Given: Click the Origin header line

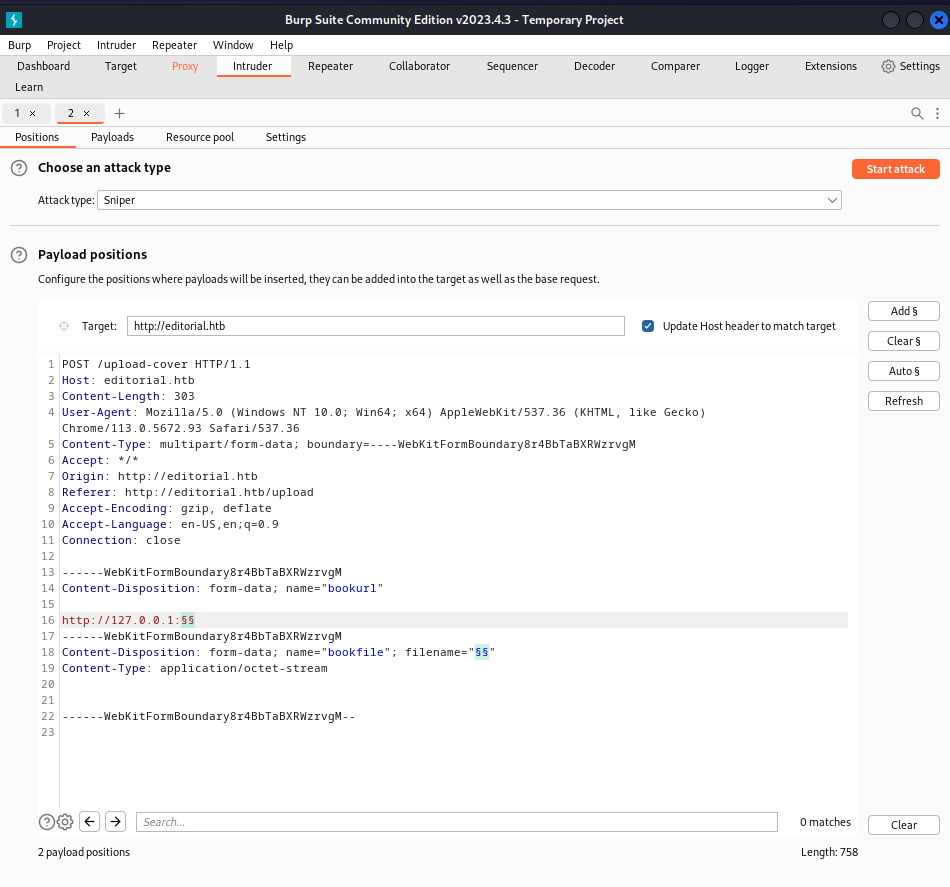Looking at the screenshot, I should point(160,476).
